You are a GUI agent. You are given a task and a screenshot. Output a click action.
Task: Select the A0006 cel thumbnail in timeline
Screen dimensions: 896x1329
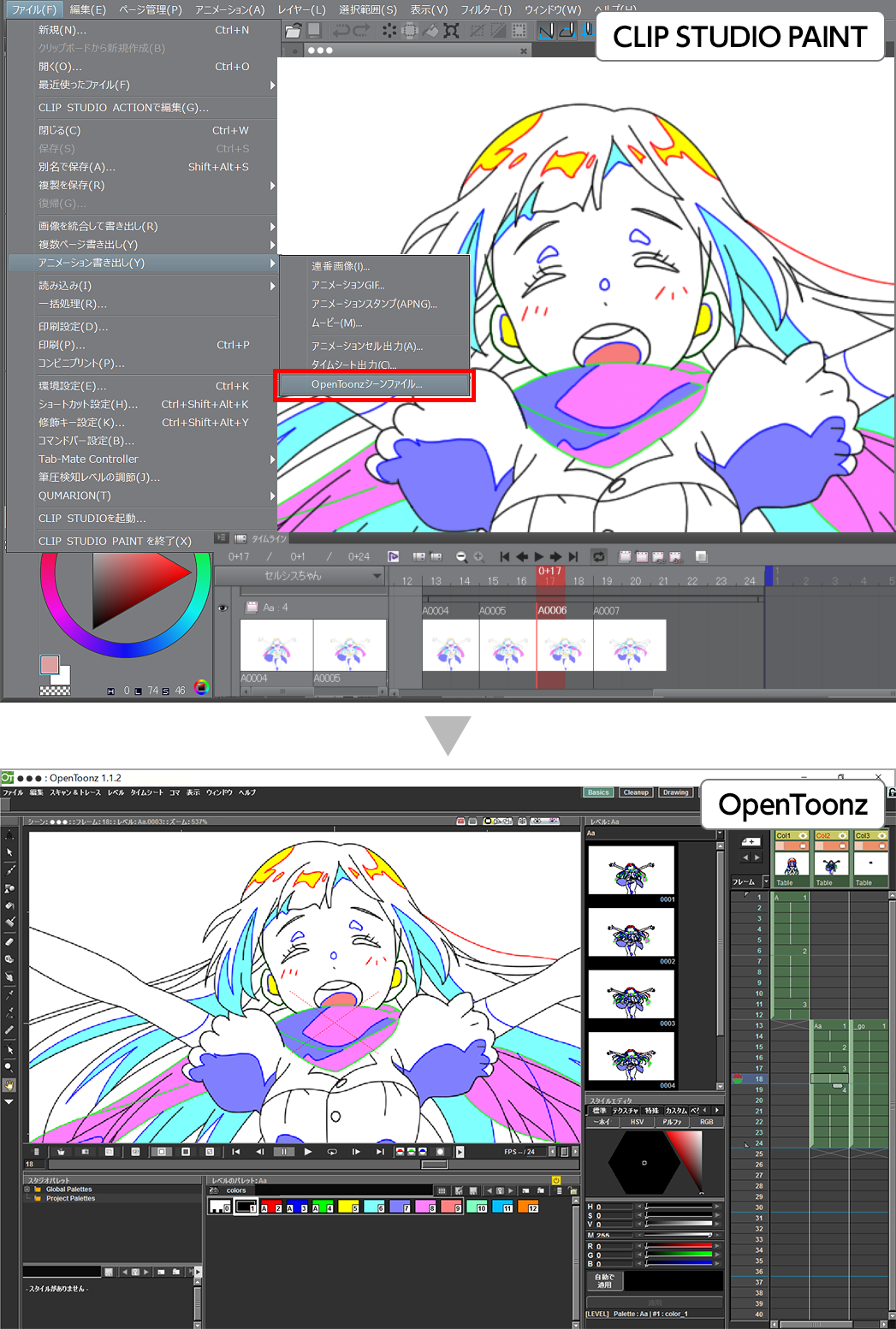click(x=565, y=644)
